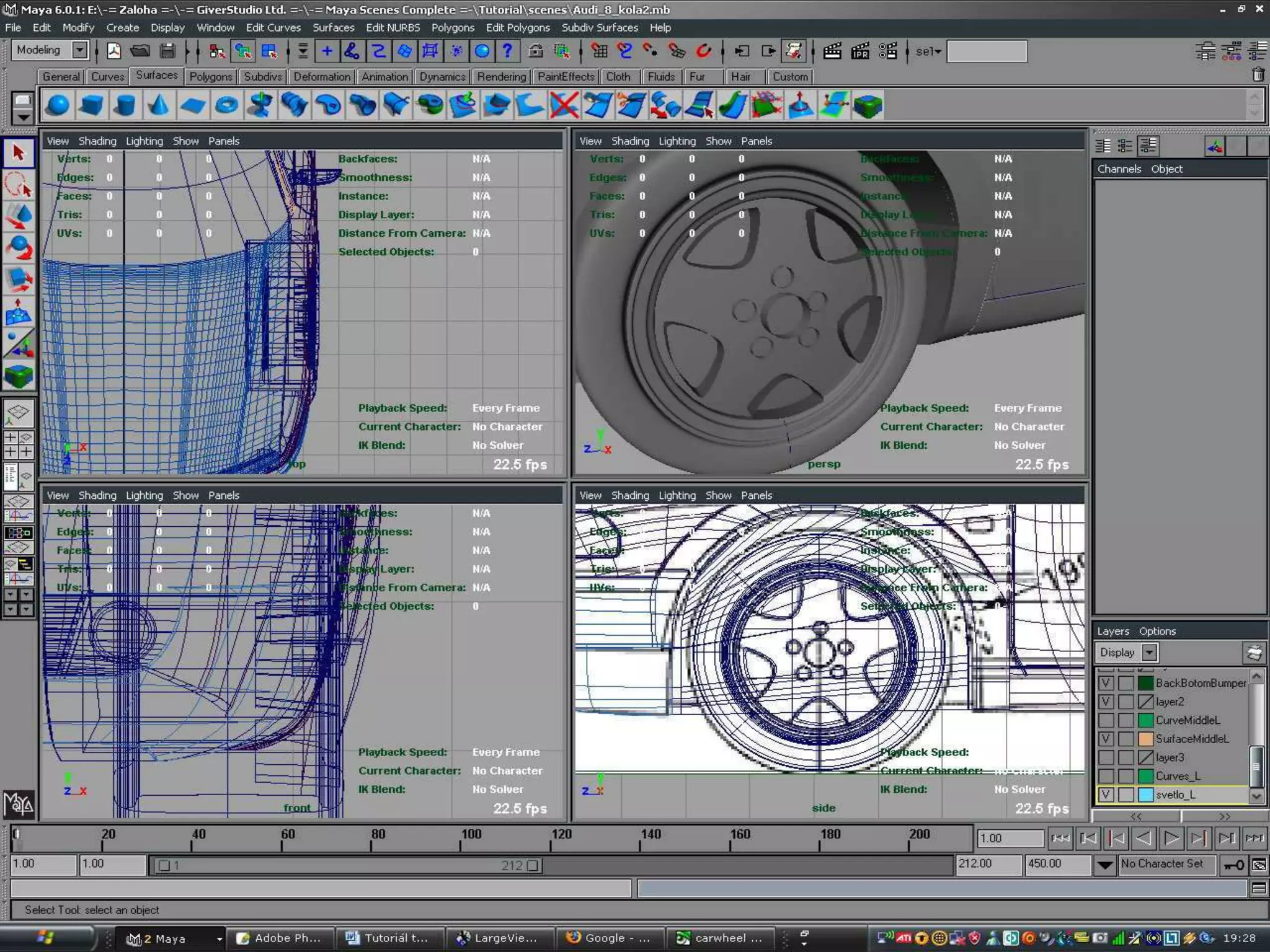
Task: Activate the Rotate tool in toolbox
Action: 19,248
